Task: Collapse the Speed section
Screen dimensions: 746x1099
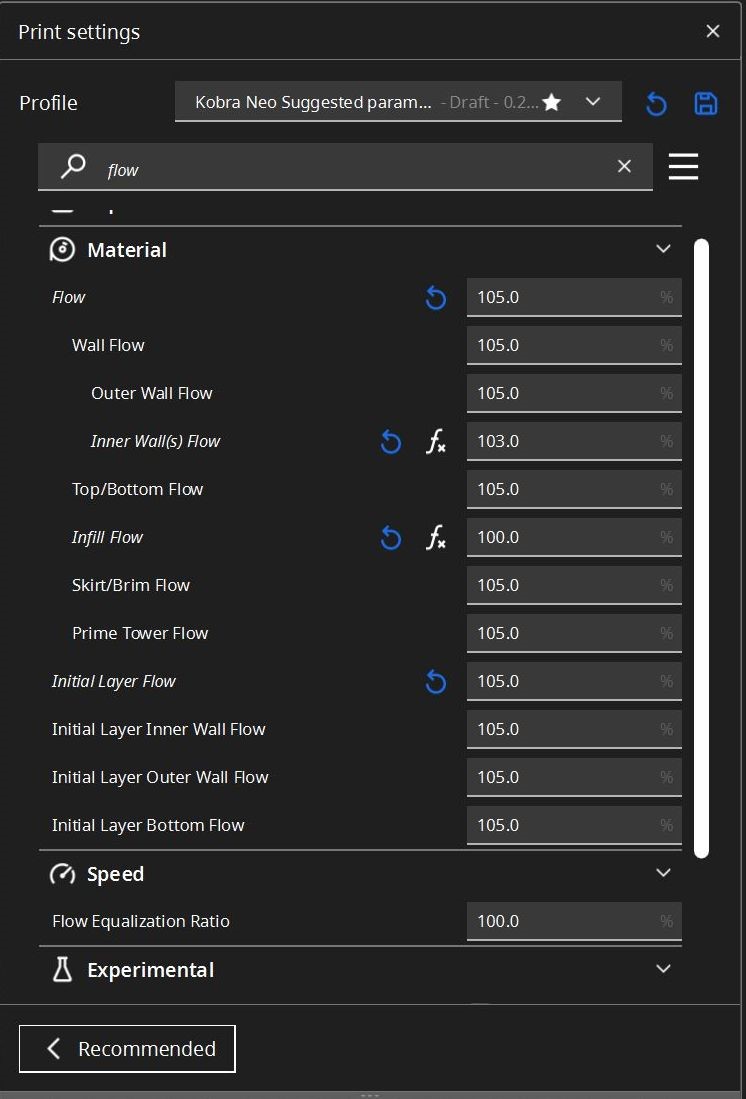Action: pos(663,873)
